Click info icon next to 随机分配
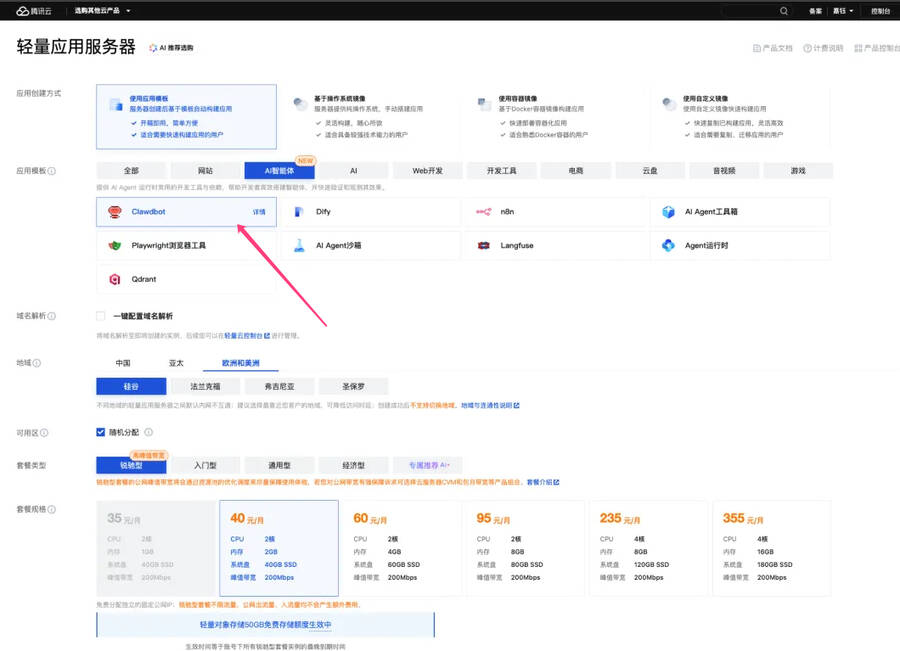Viewport: 900px width, 651px height. pyautogui.click(x=149, y=432)
